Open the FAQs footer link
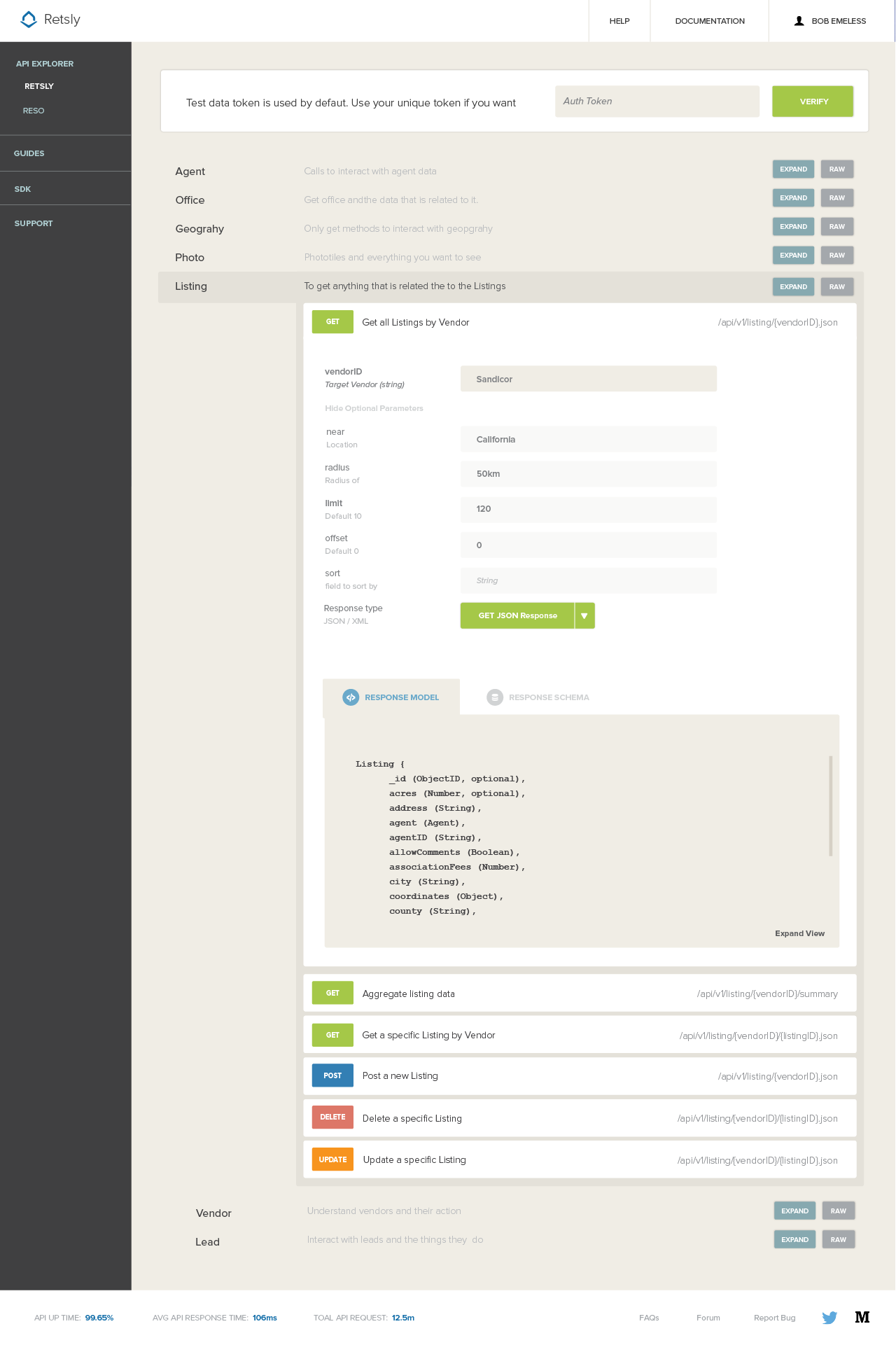The height and width of the screenshot is (1345, 896). (x=649, y=1318)
